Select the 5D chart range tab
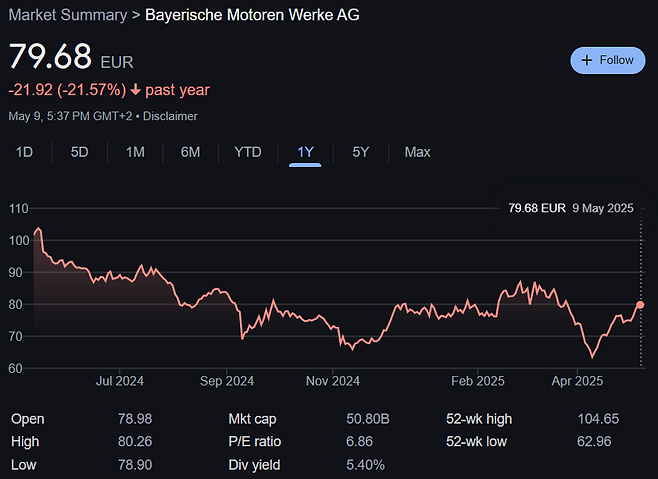The height and width of the screenshot is (479, 658). (80, 152)
